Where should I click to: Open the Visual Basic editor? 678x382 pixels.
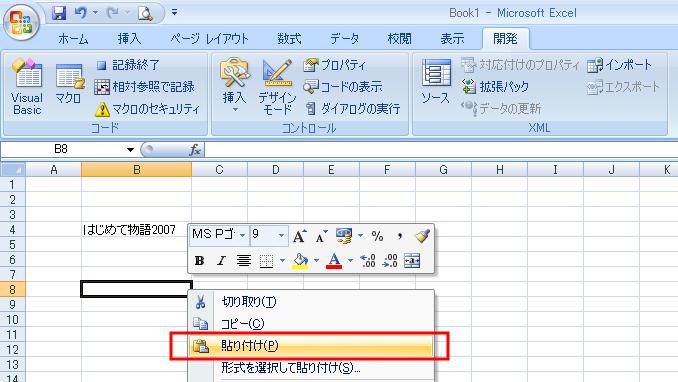[x=27, y=87]
